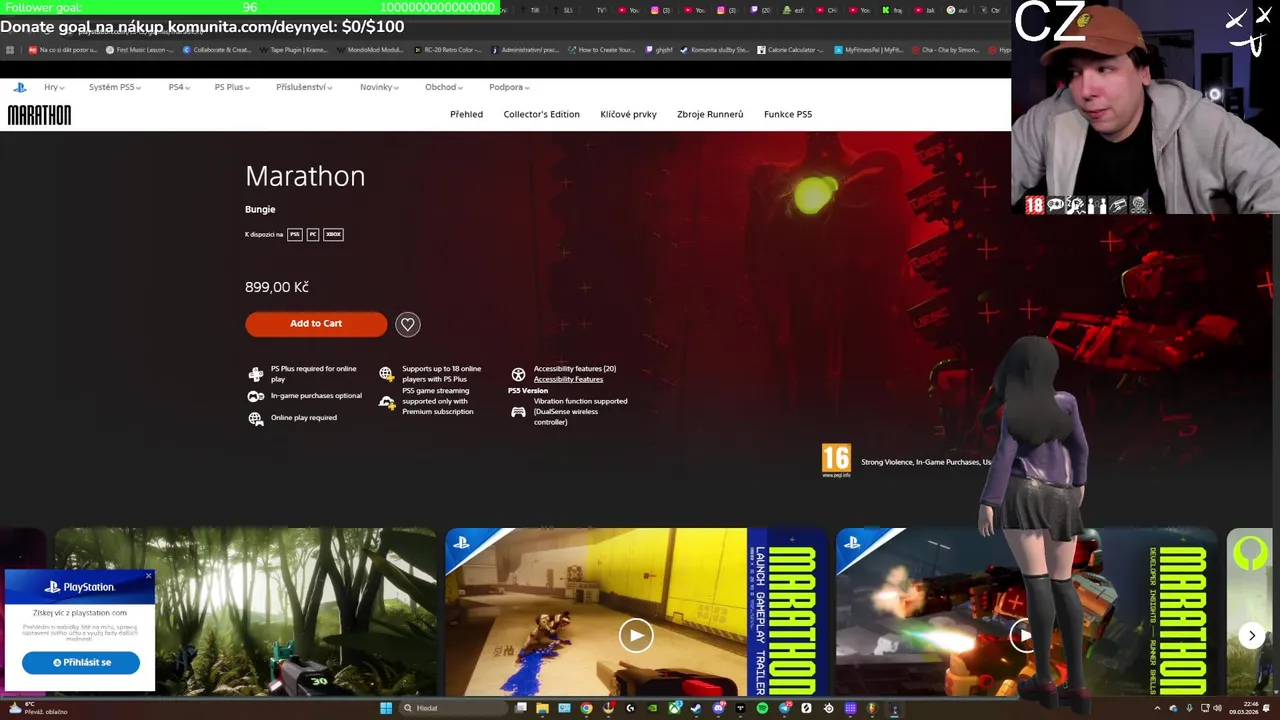This screenshot has width=1280, height=720.
Task: Click the Marathon logo in the header
Action: pos(39,115)
